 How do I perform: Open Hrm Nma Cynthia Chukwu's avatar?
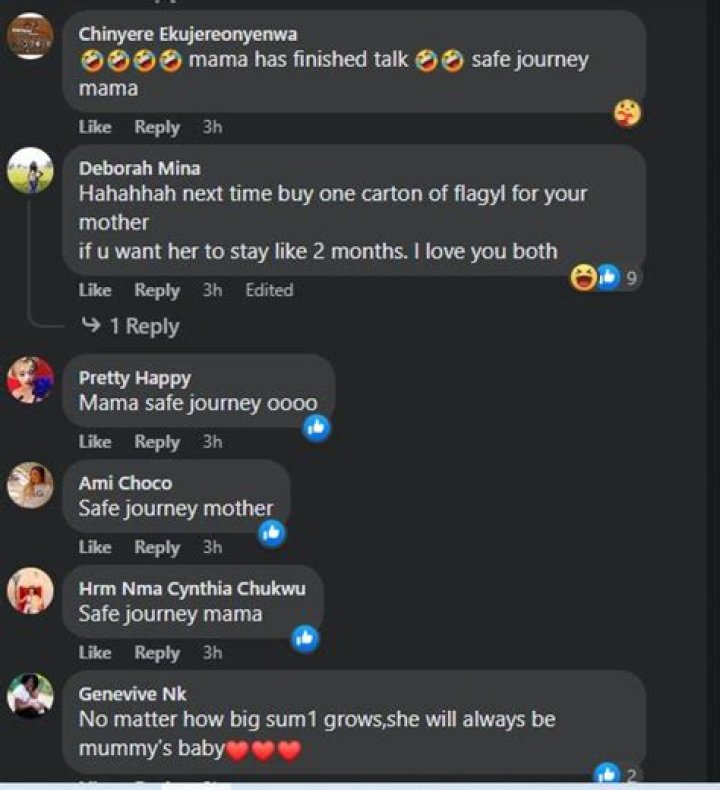[x=30, y=591]
